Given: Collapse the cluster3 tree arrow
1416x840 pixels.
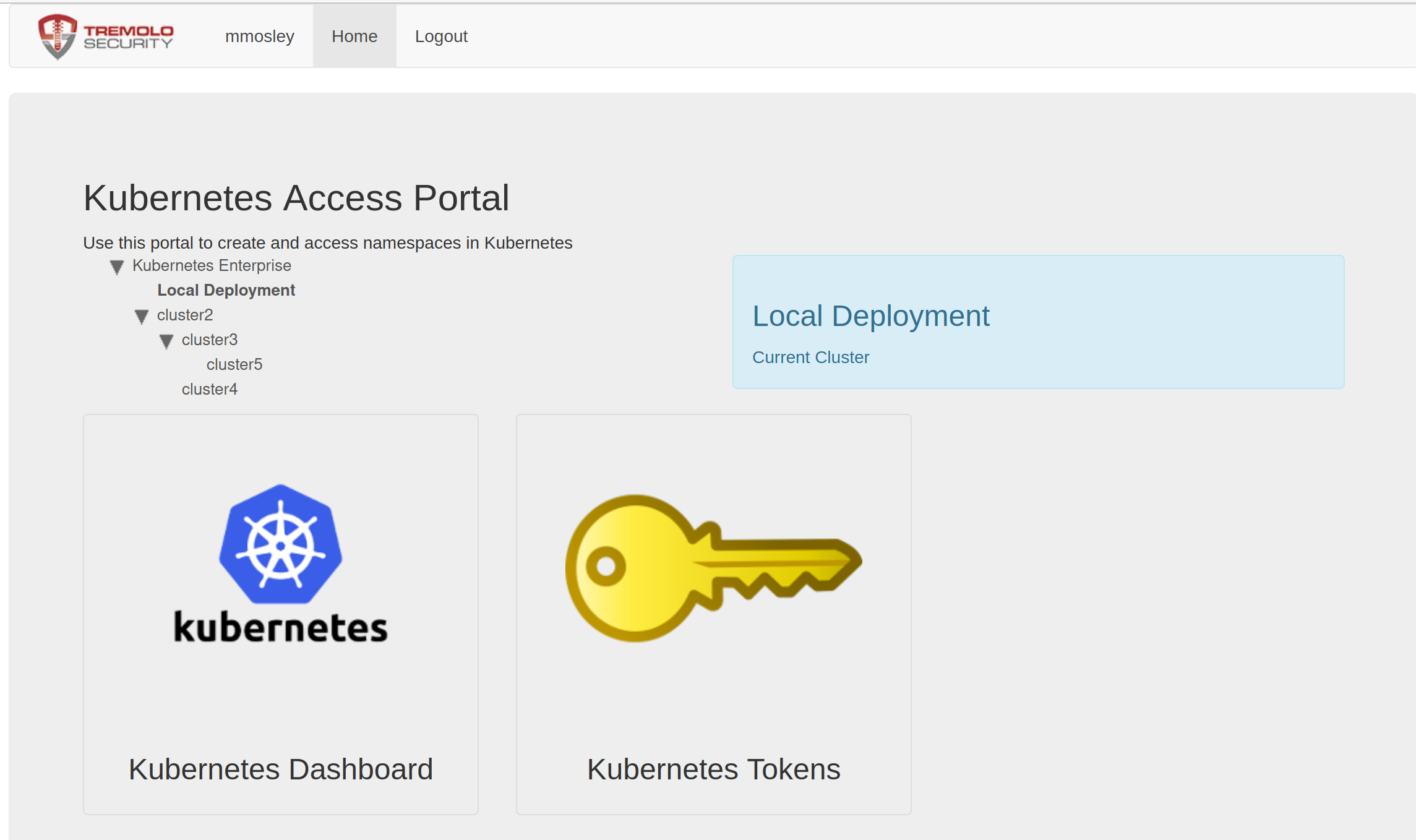Looking at the screenshot, I should click(x=166, y=341).
